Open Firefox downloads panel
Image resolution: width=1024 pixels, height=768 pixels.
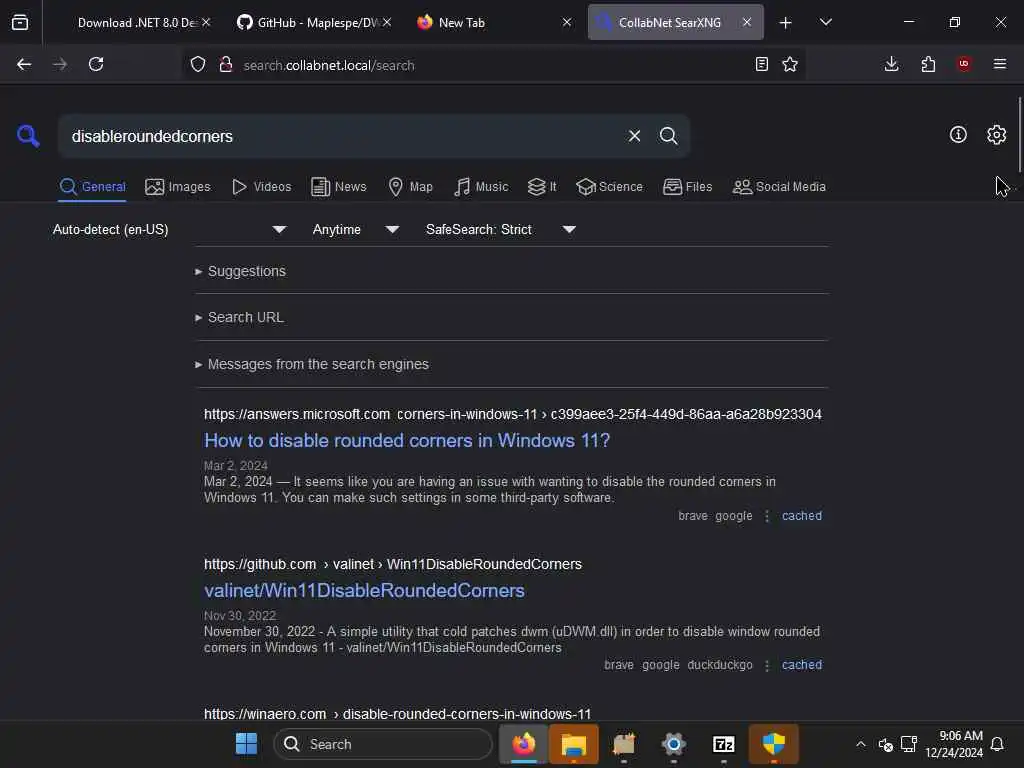pyautogui.click(x=891, y=64)
